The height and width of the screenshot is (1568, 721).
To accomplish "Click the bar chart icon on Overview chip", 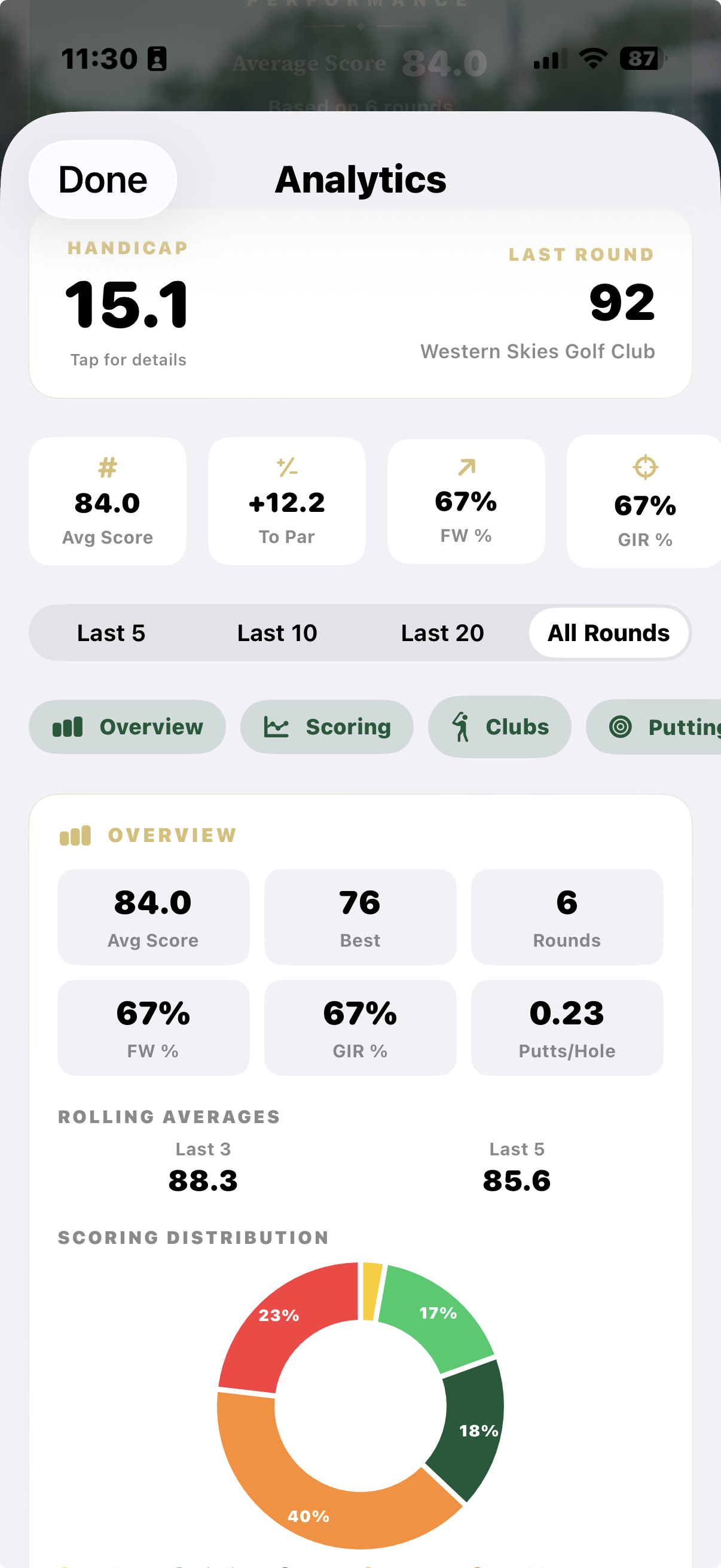I will (x=73, y=726).
